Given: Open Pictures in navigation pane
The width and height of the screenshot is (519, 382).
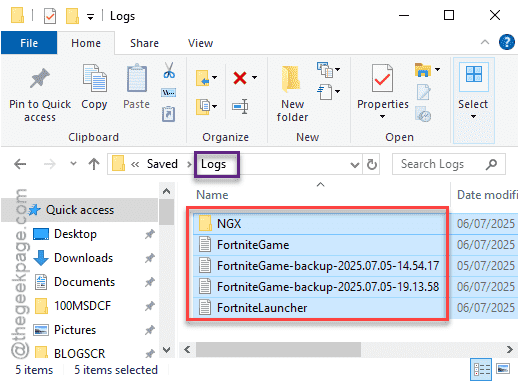Looking at the screenshot, I should point(75,330).
